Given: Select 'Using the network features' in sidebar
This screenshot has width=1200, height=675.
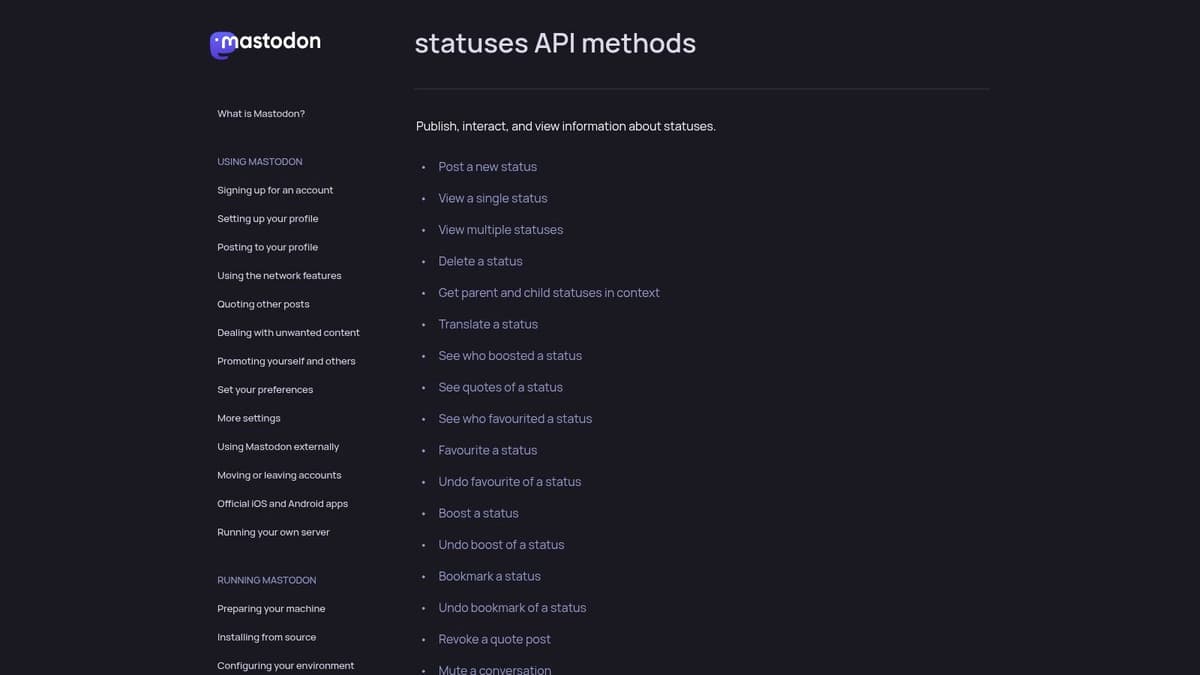Looking at the screenshot, I should [x=279, y=276].
